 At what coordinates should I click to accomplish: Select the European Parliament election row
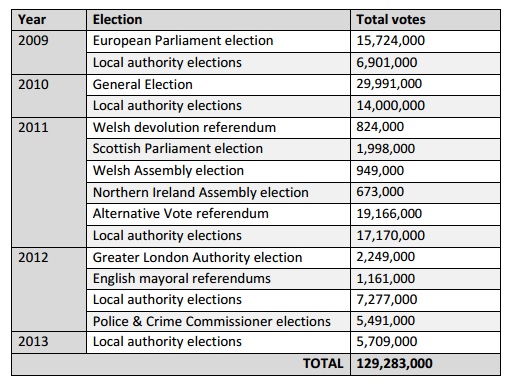[x=293, y=41]
